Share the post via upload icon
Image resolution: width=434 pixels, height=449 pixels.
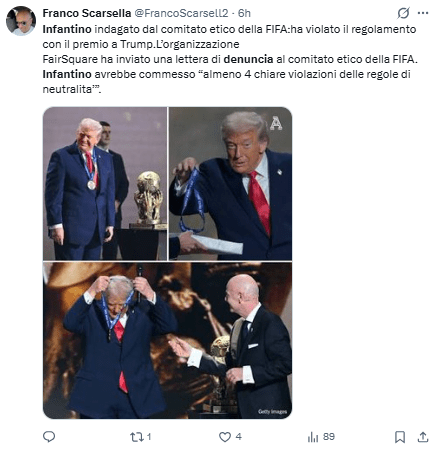[x=423, y=437]
